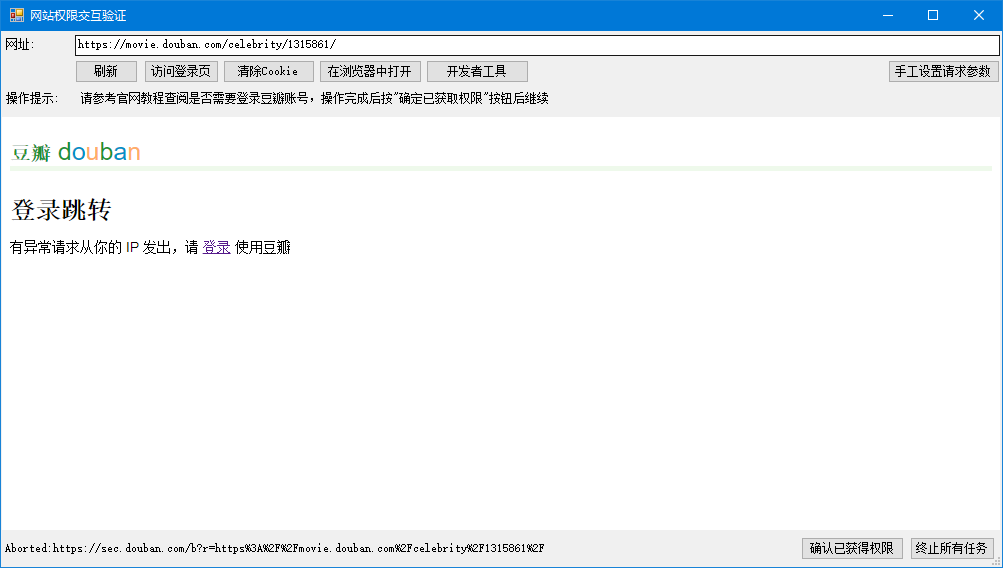Click the window resize grip corner
This screenshot has width=1003, height=568.
point(997,561)
